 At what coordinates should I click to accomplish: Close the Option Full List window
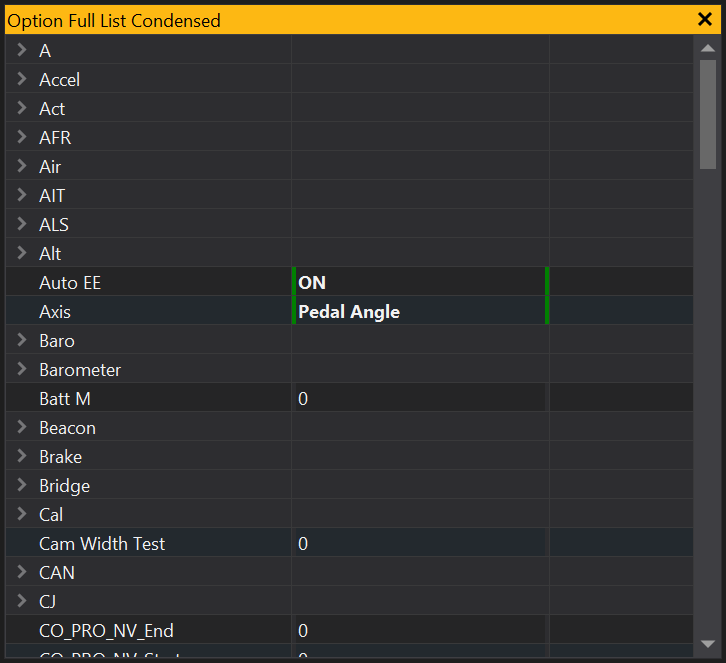click(x=704, y=19)
